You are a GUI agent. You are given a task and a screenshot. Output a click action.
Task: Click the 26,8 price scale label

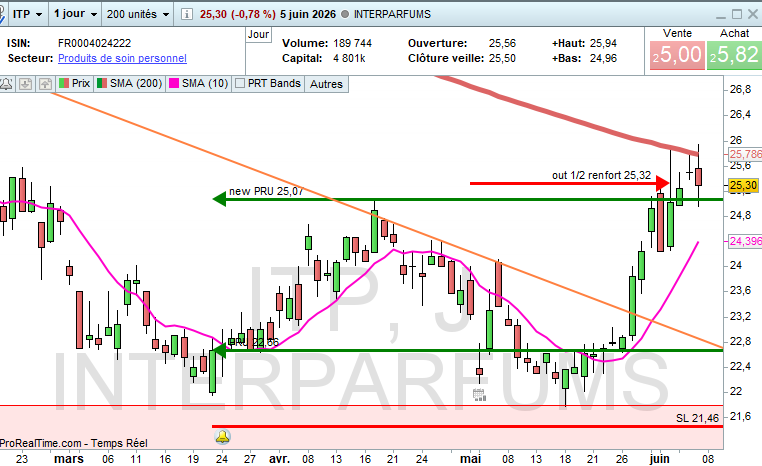[x=740, y=89]
